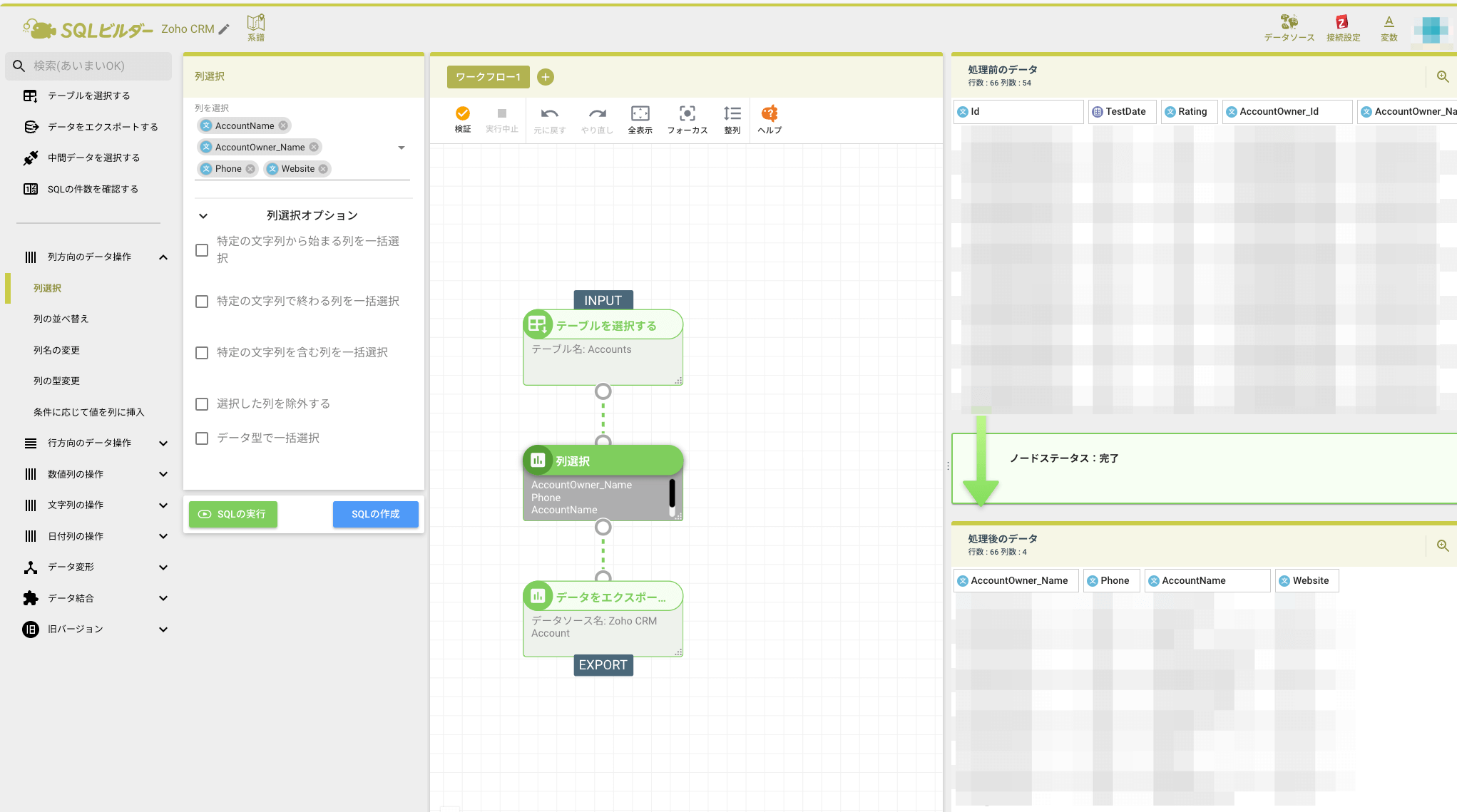Open 接続設定 (connection settings) in the header
This screenshot has height=812, width=1457.
(x=1342, y=24)
